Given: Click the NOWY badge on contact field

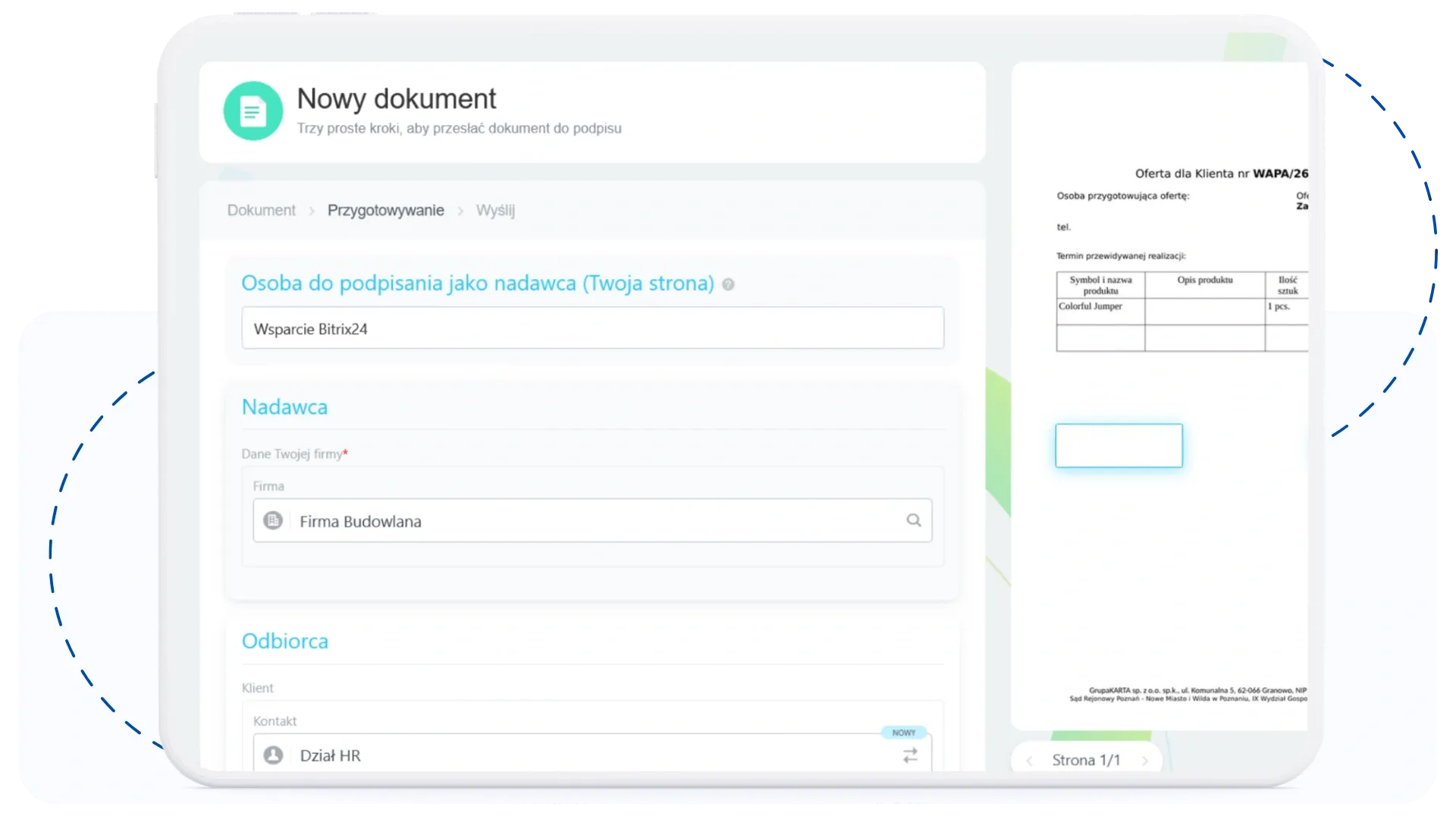Looking at the screenshot, I should point(903,733).
